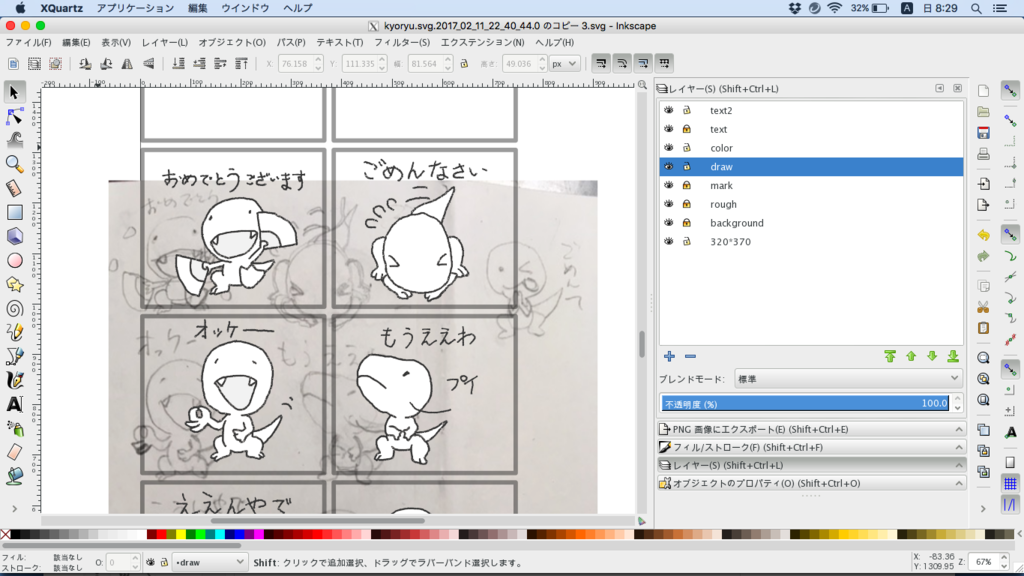
Task: Select the Node edit tool
Action: tap(14, 116)
